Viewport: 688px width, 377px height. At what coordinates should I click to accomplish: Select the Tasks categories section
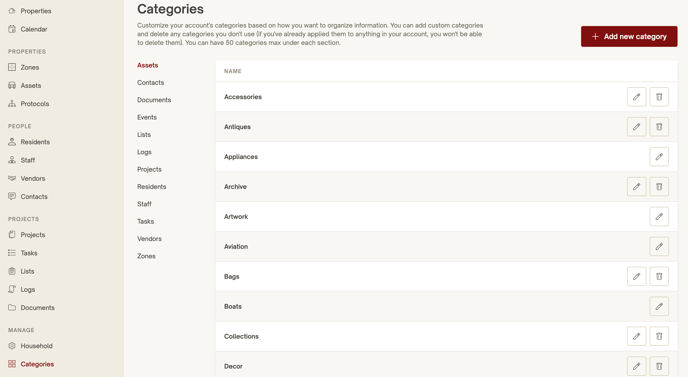[145, 221]
